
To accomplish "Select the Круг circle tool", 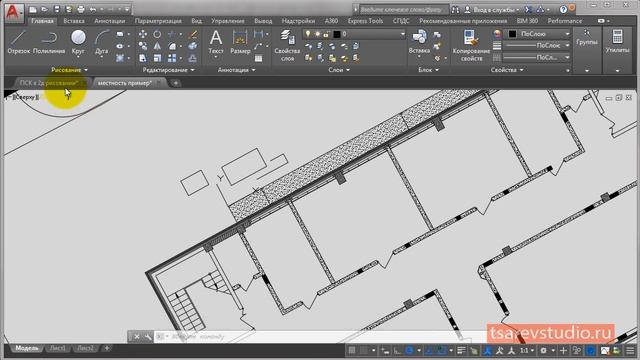I will [x=78, y=42].
